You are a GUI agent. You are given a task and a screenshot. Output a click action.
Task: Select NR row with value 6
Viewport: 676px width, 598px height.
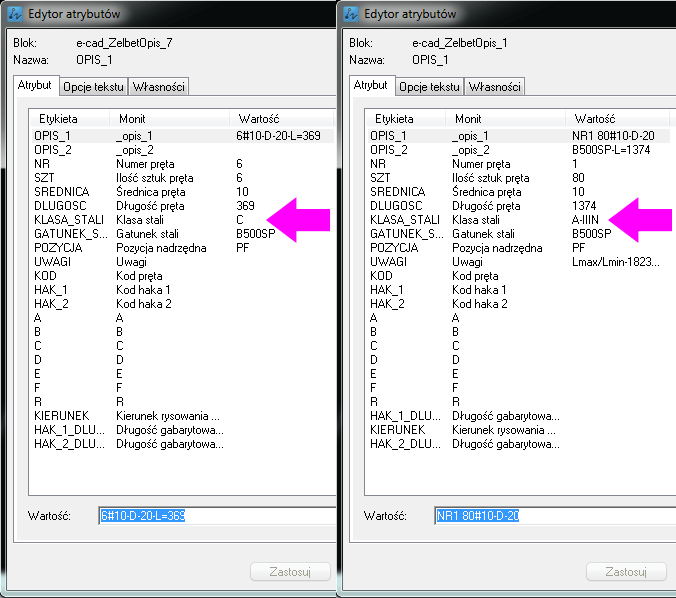click(x=182, y=164)
